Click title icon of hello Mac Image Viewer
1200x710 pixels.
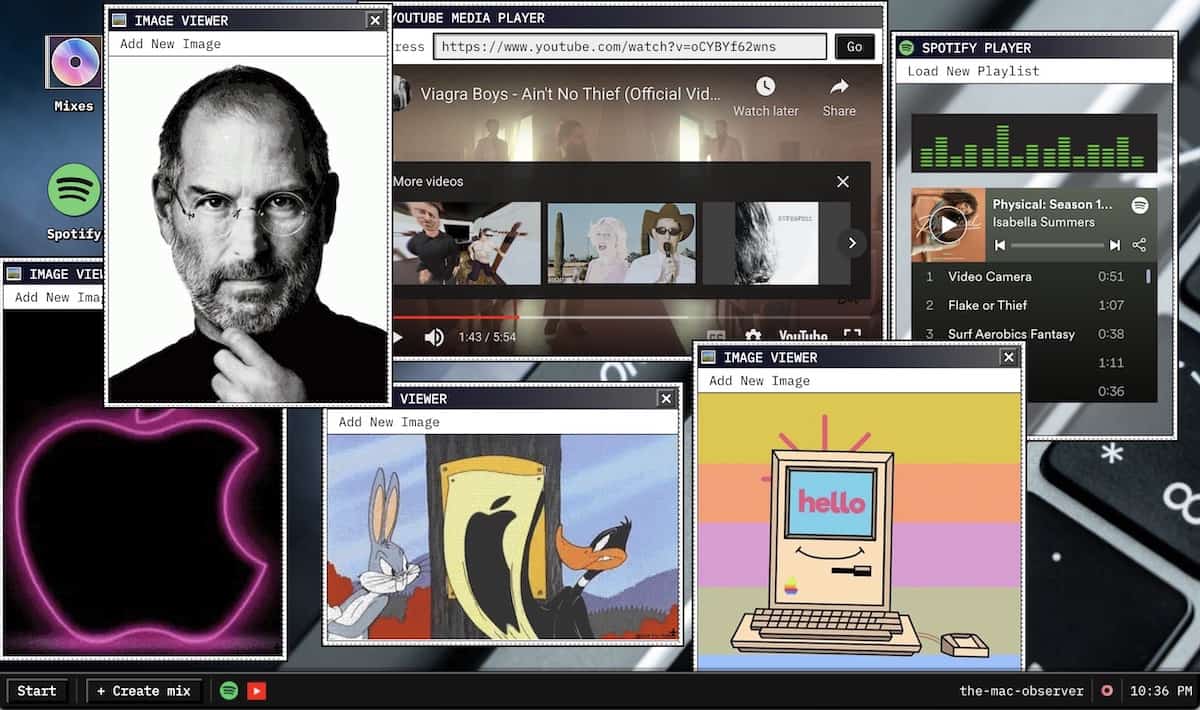pos(709,357)
